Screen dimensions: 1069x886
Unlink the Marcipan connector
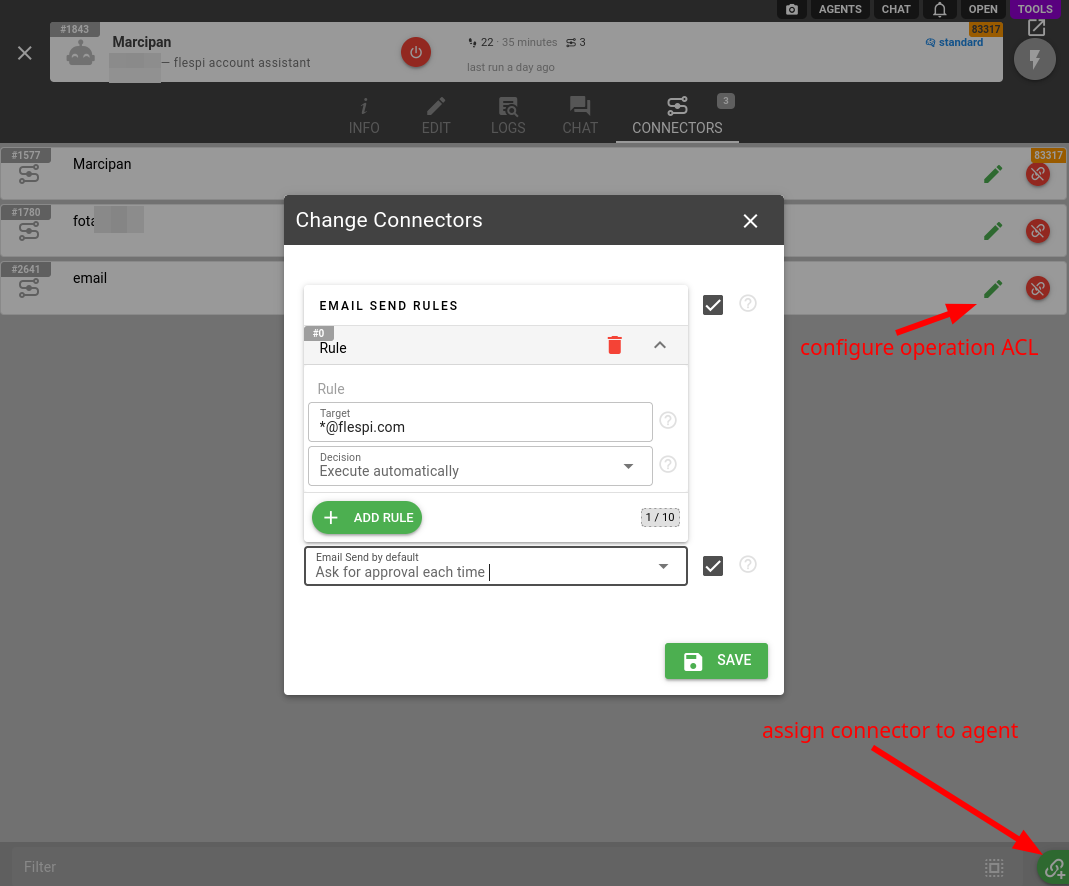point(1038,174)
